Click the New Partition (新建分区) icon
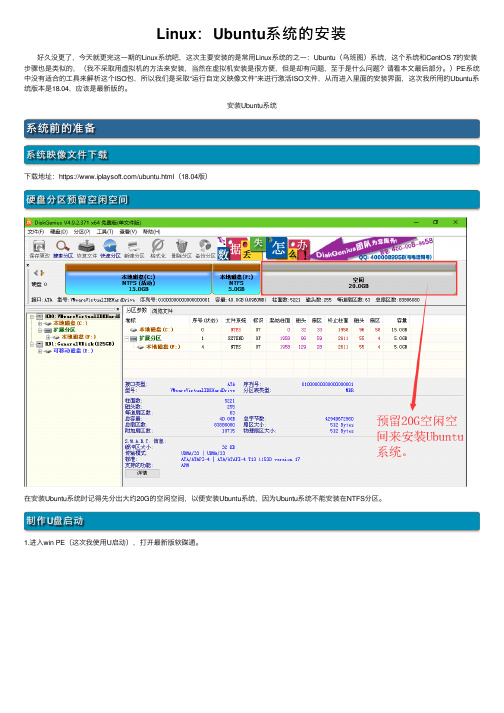The image size is (504, 713). pos(134,249)
